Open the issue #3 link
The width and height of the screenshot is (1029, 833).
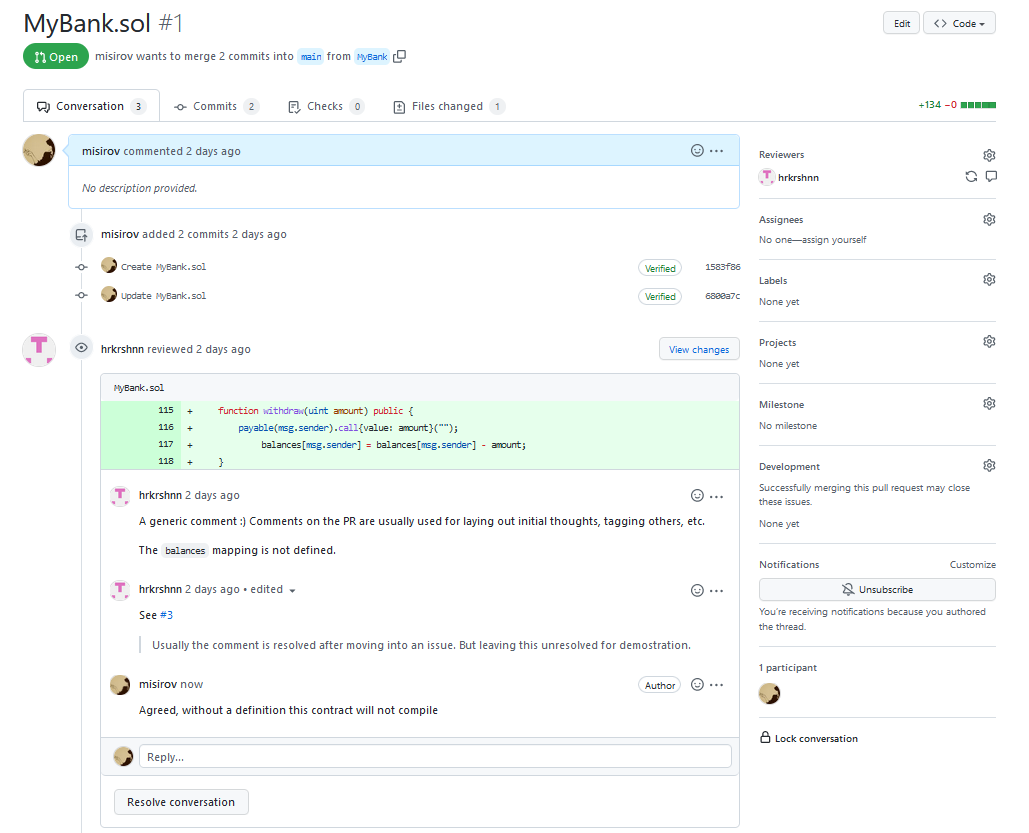(x=166, y=616)
